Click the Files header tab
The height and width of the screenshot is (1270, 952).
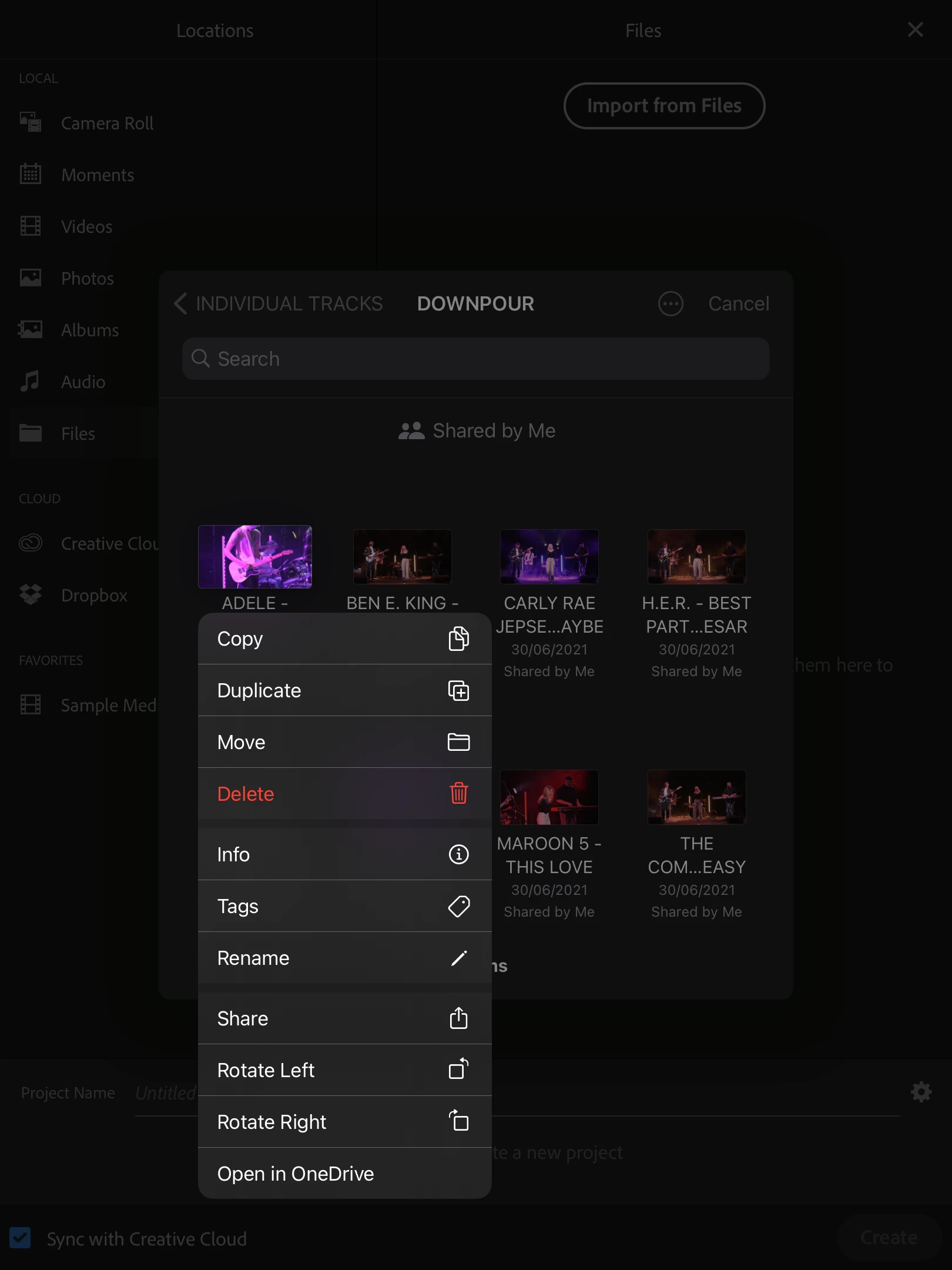[x=643, y=31]
